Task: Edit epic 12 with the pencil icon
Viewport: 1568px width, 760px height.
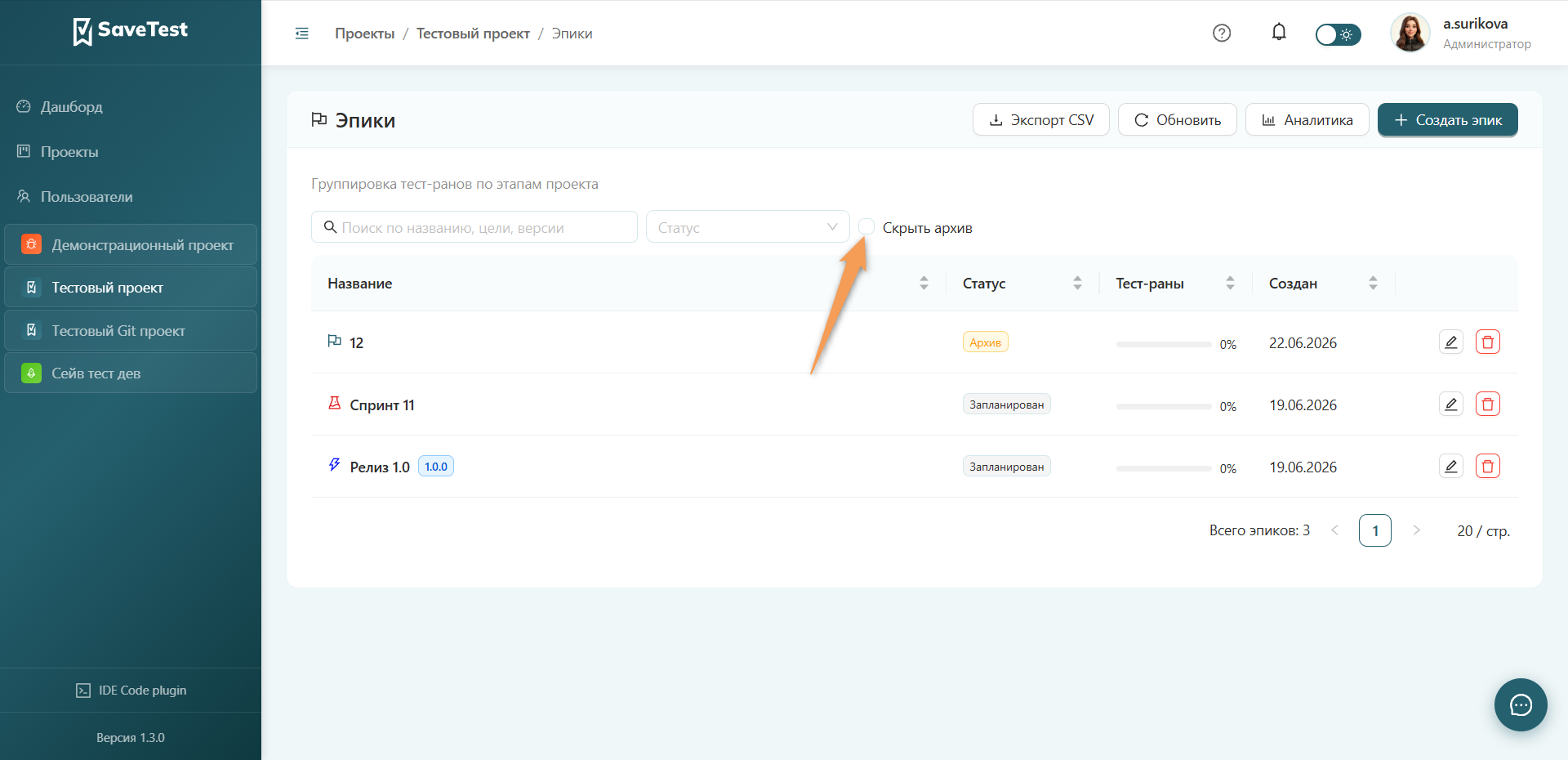Action: pyautogui.click(x=1451, y=342)
